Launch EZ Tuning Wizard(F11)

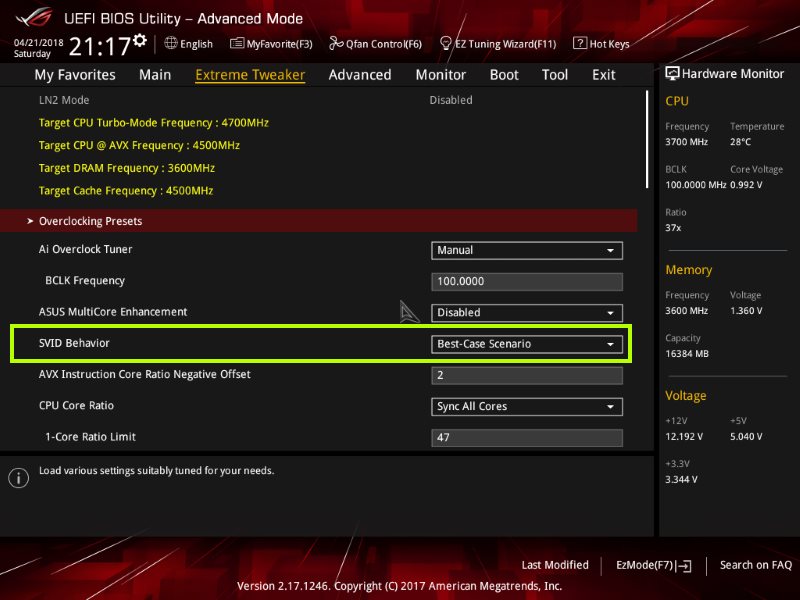(506, 44)
